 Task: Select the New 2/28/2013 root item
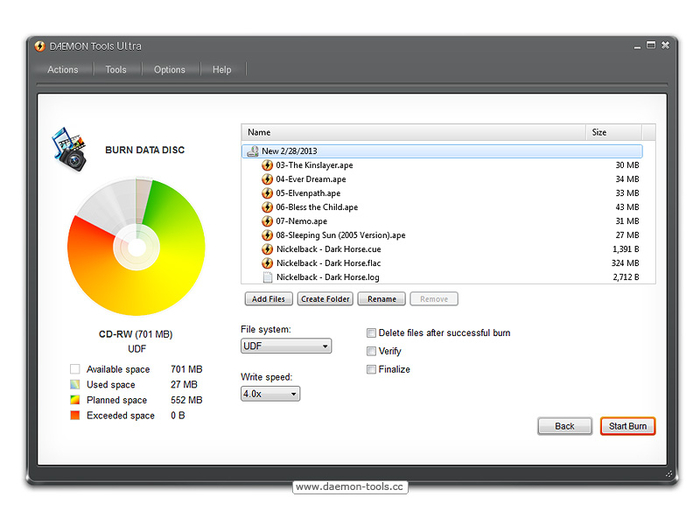point(442,151)
